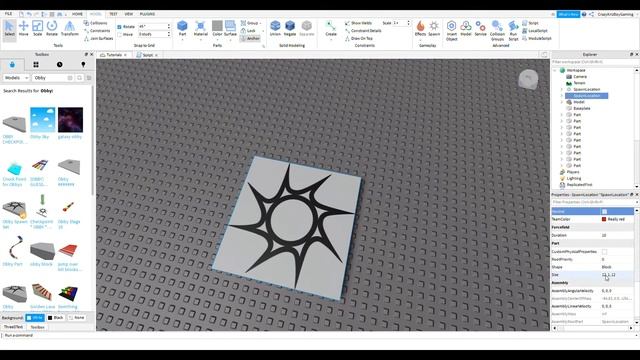The image size is (640, 360).
Task: Click the Rotate increment stepper
Action: [169, 27]
